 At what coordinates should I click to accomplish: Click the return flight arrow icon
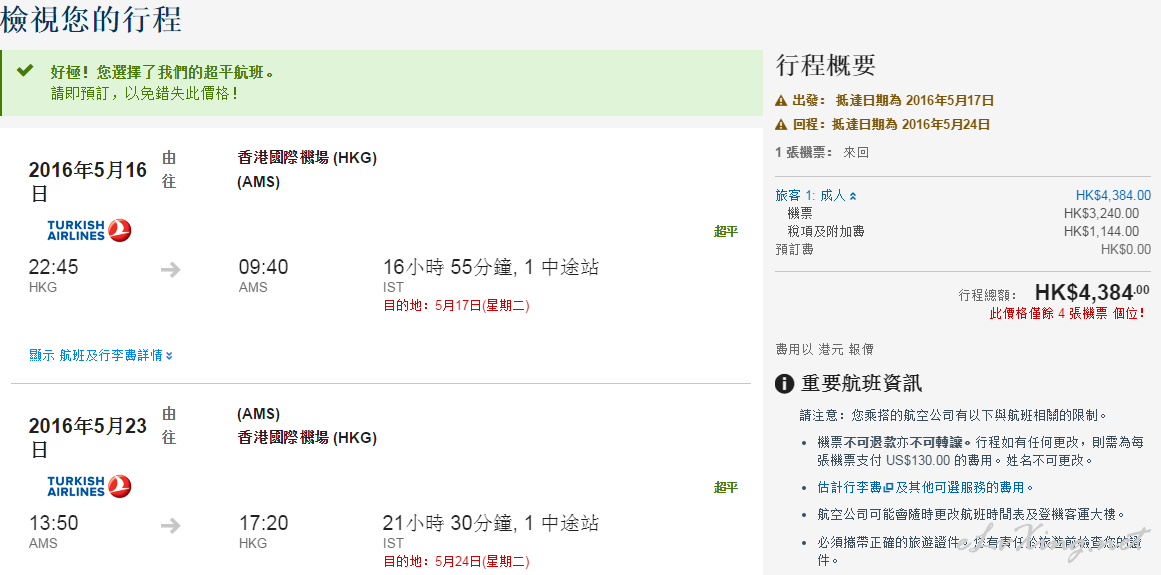coord(170,525)
